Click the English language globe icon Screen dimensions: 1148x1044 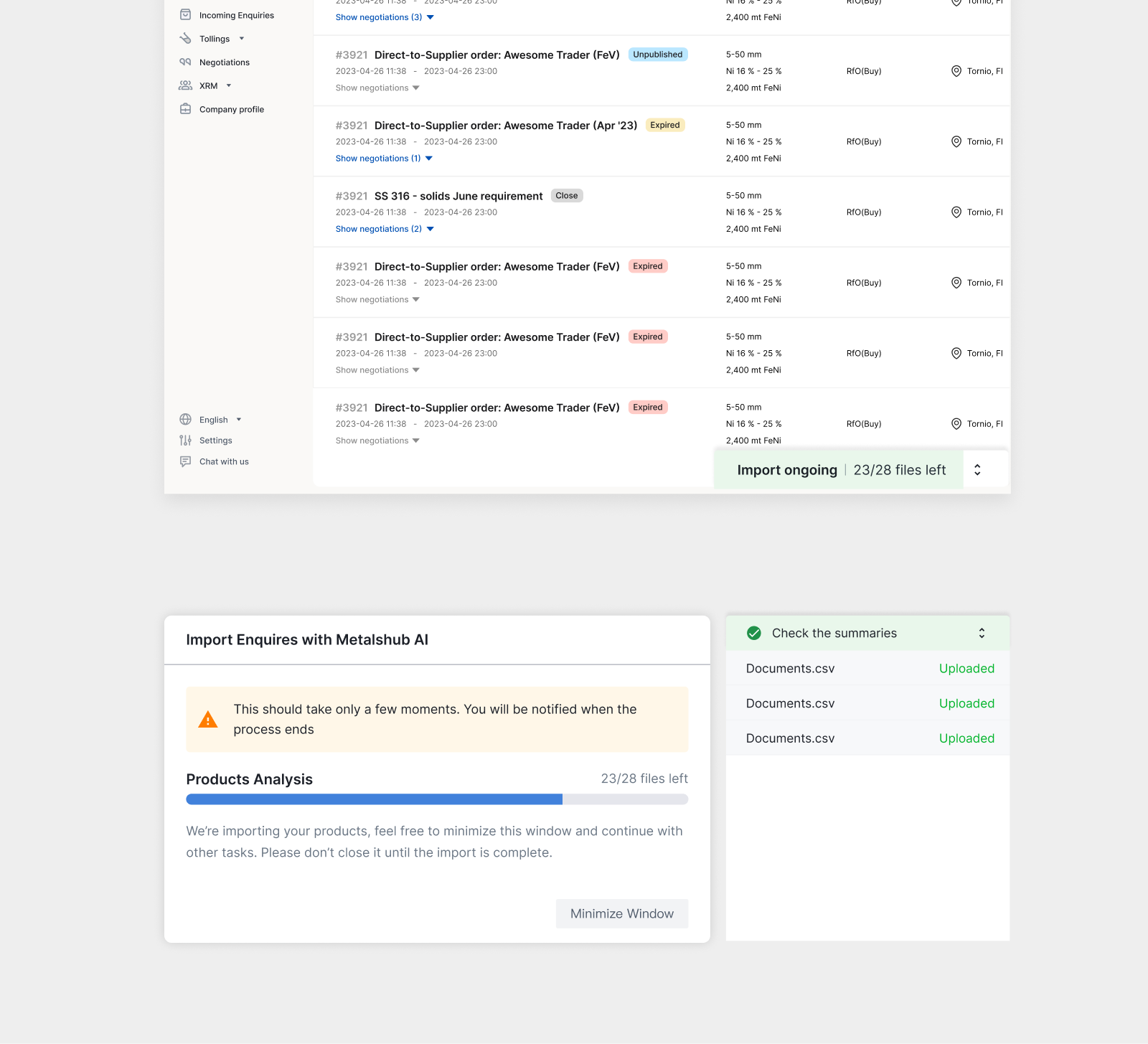click(185, 420)
